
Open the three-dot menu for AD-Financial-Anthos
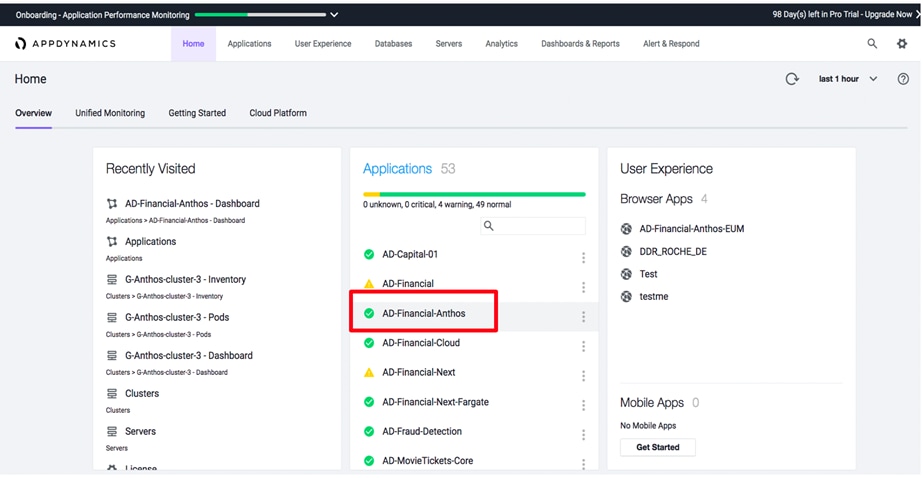583,317
